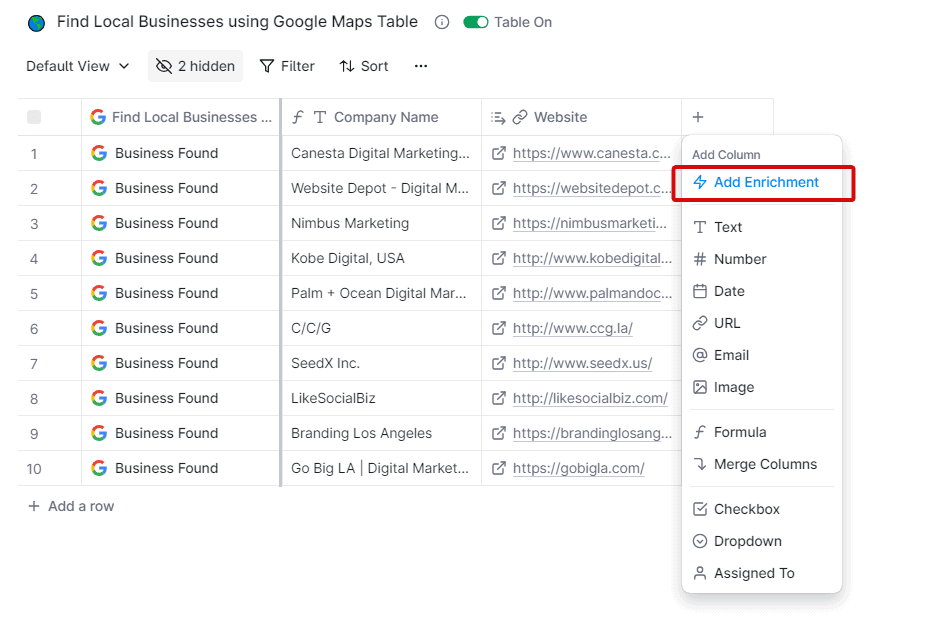Click the Kobe Digital, USA cell
Image resolution: width=939 pixels, height=644 pixels.
point(381,258)
